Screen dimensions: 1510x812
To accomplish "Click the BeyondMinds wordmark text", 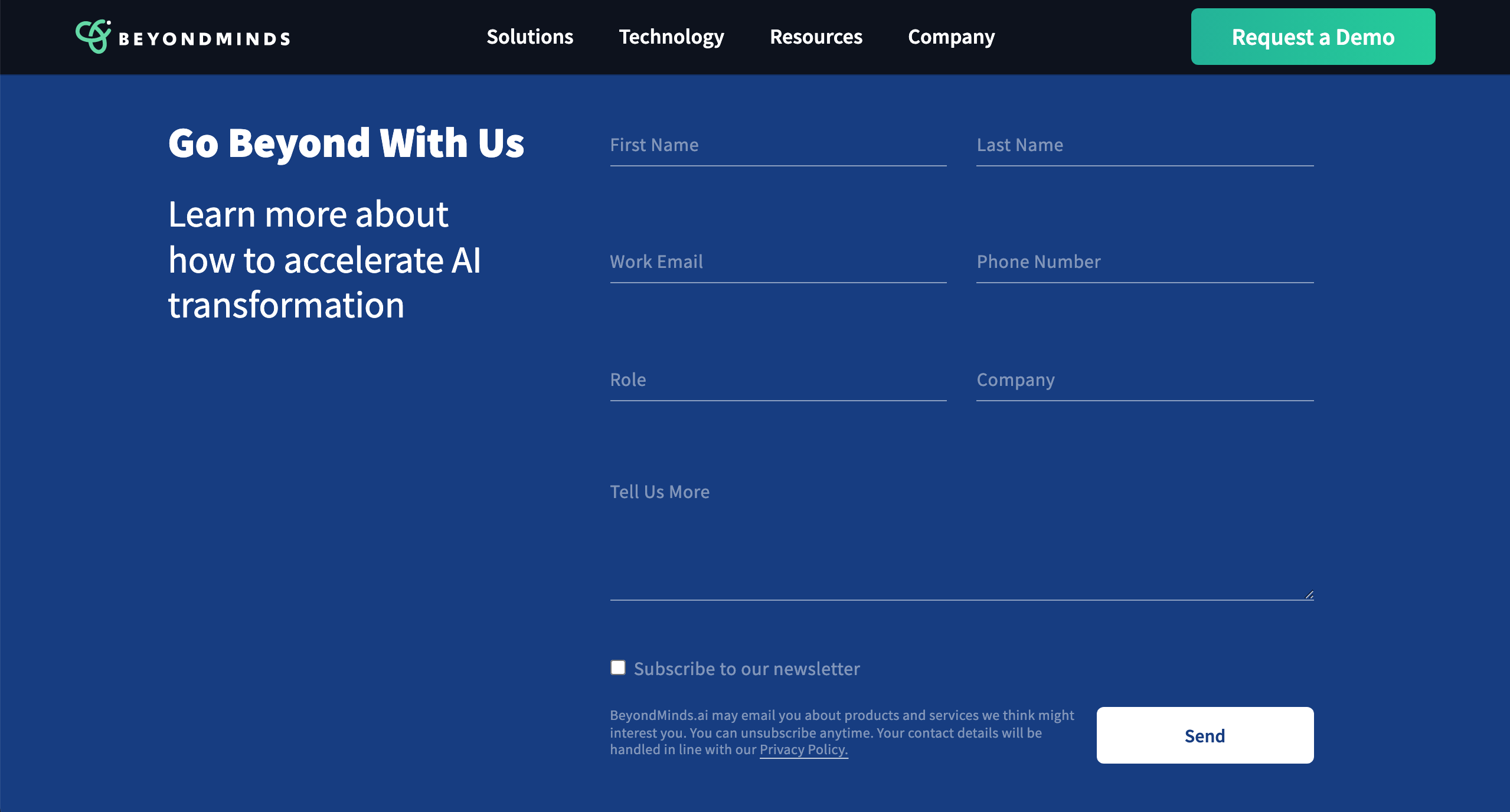I will 204,39.
